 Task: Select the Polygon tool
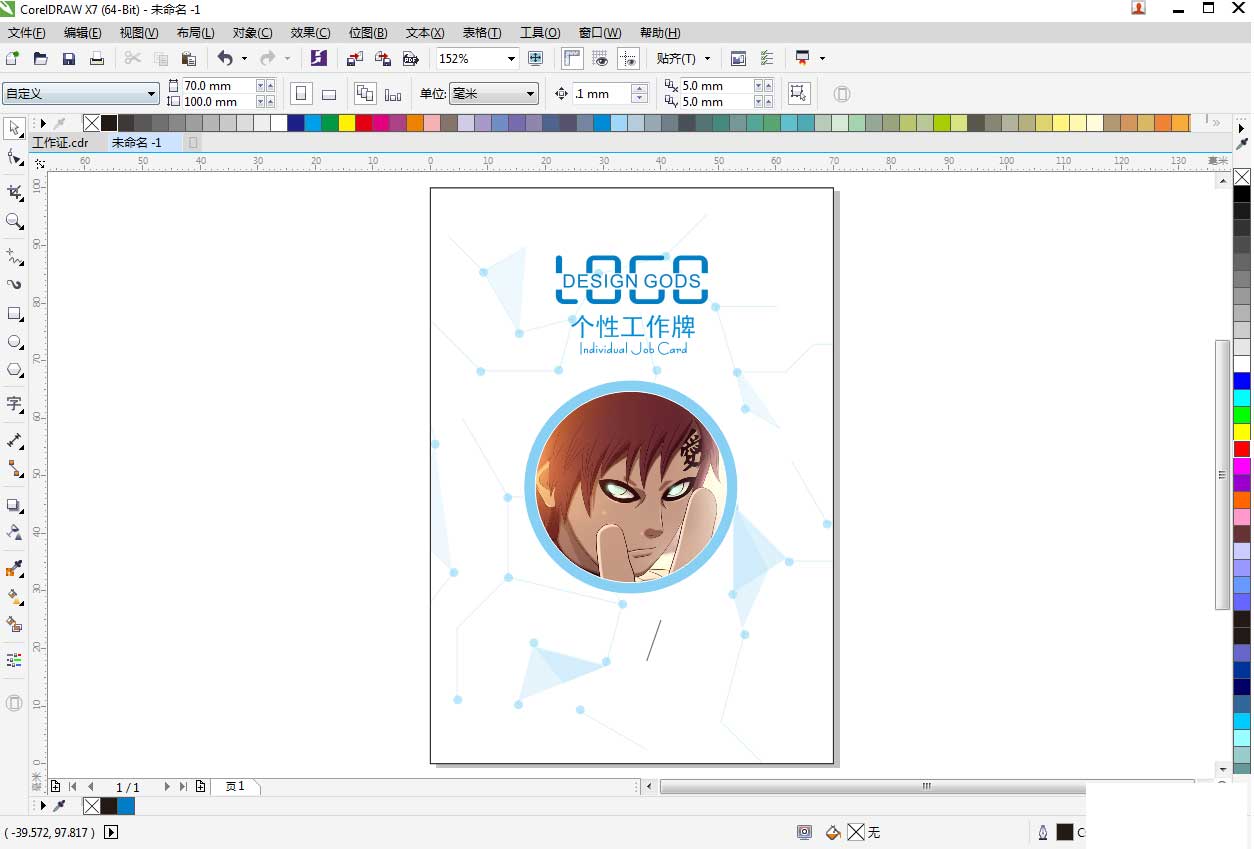pyautogui.click(x=14, y=369)
